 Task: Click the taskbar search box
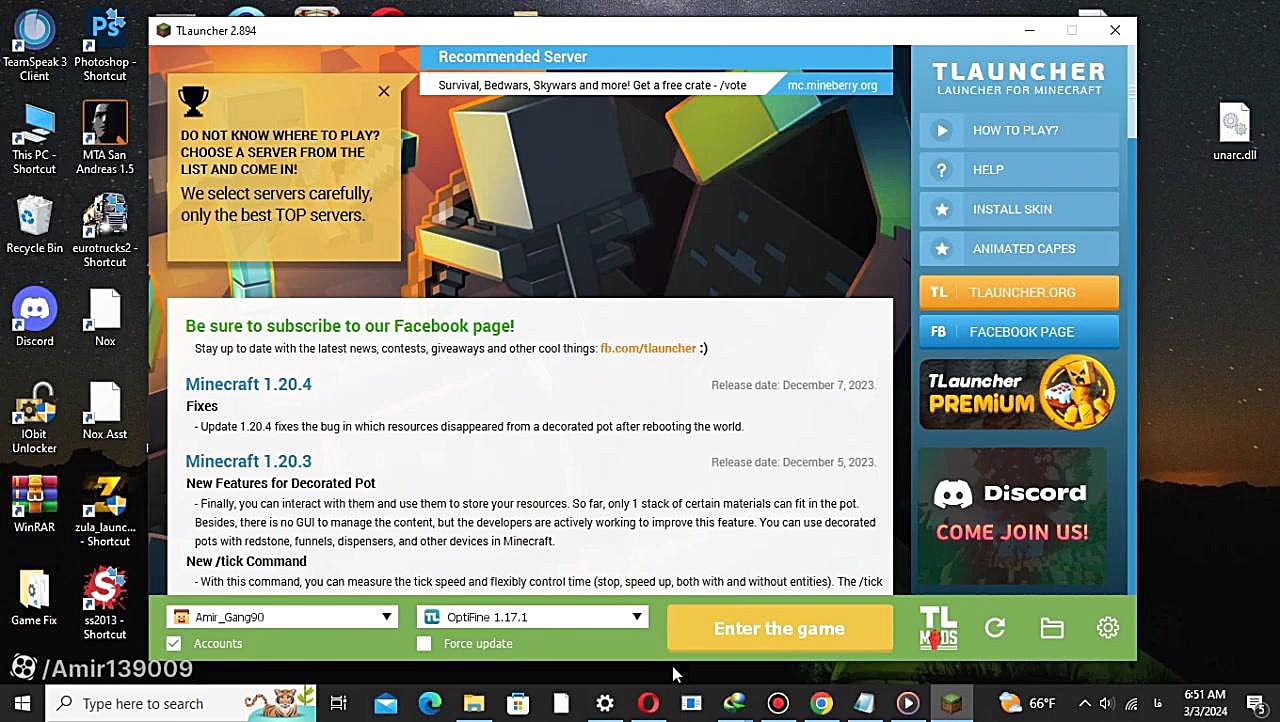coord(182,703)
